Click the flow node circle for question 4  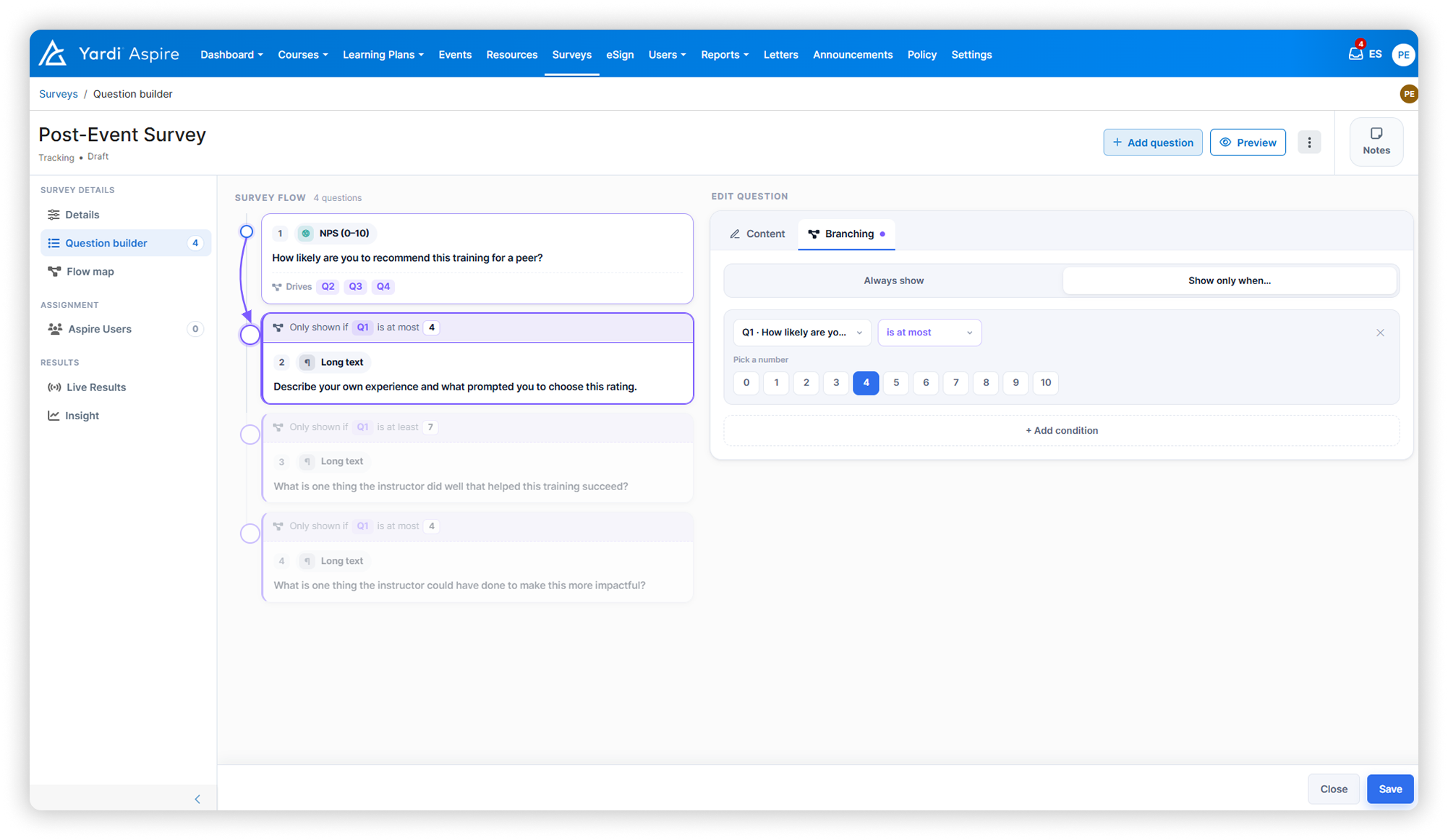tap(250, 533)
